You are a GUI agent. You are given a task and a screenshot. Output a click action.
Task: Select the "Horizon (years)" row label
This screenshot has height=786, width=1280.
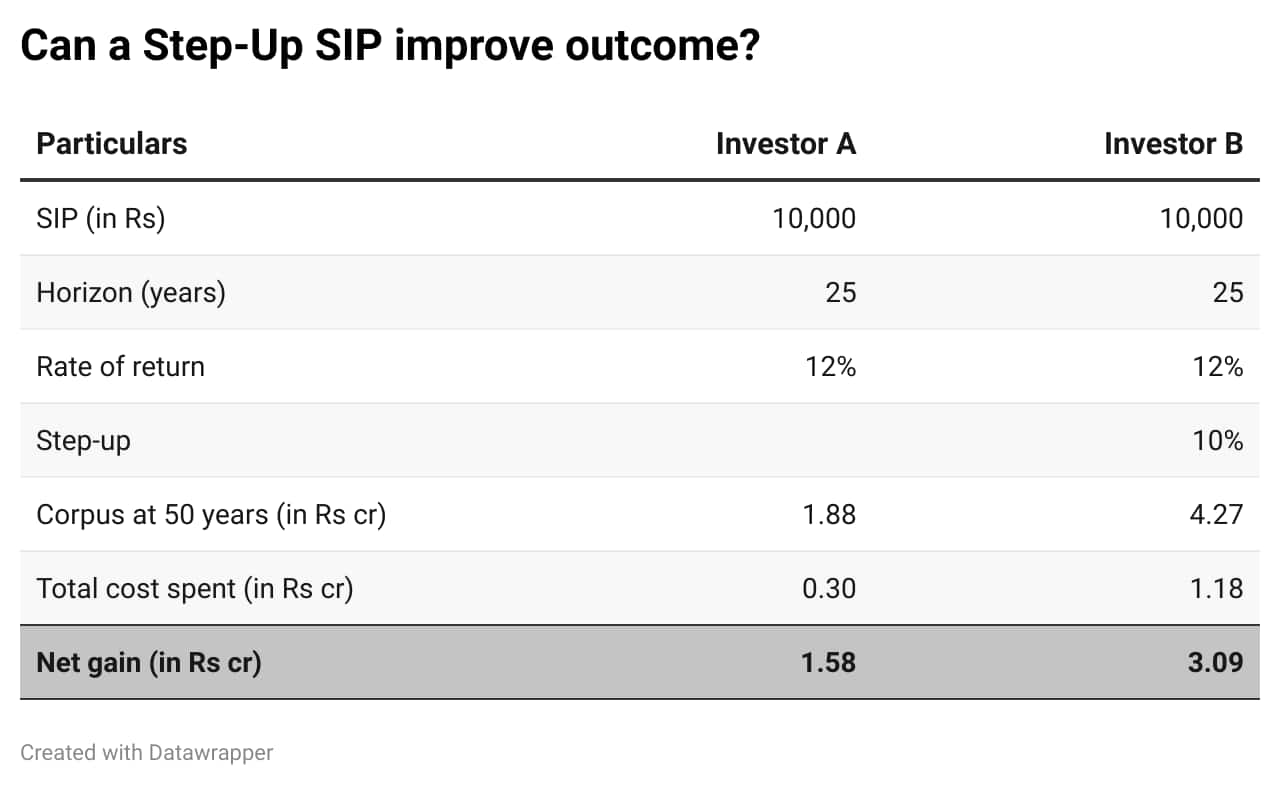coord(130,292)
